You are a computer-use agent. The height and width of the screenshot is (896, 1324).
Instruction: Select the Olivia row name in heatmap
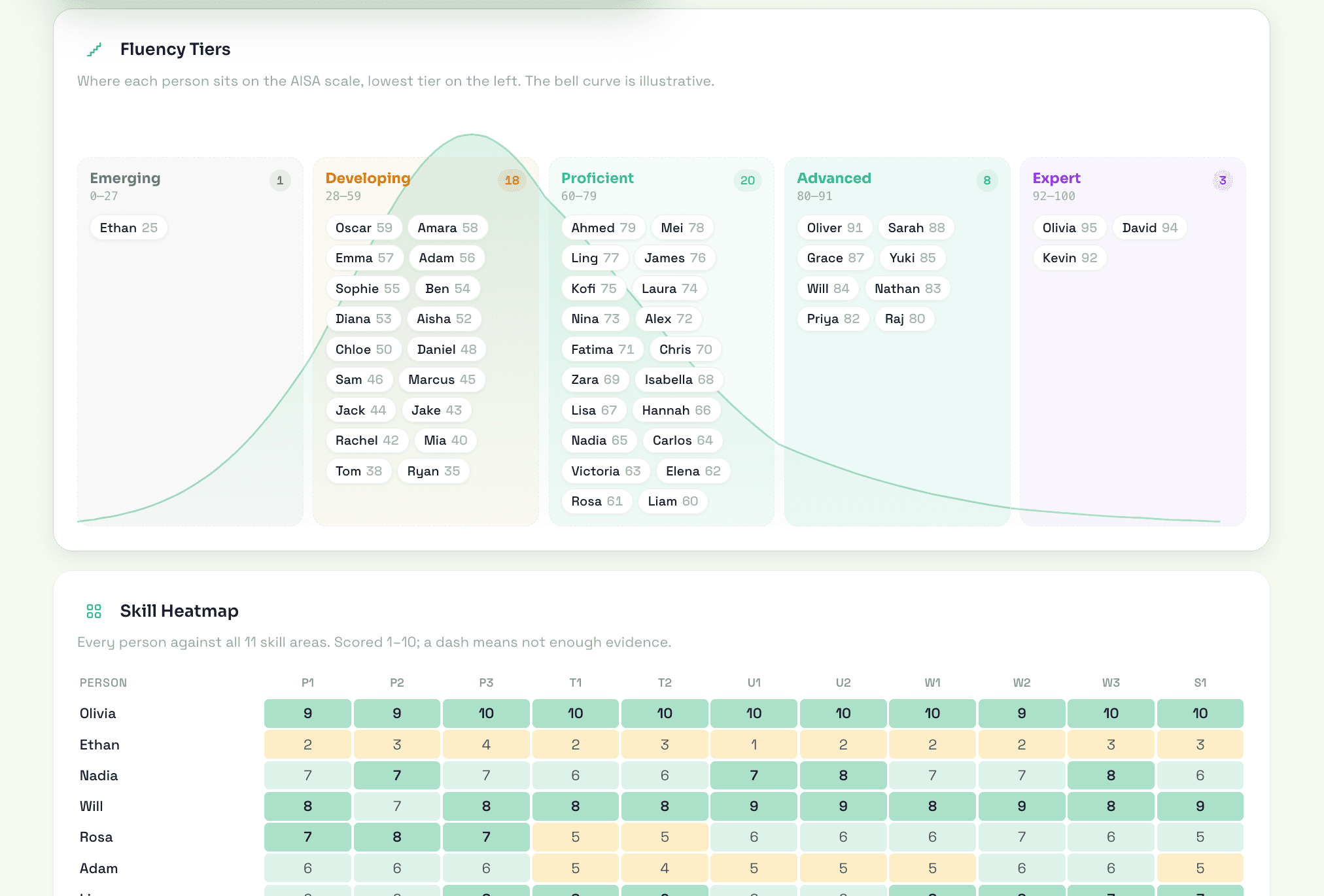[x=98, y=714]
